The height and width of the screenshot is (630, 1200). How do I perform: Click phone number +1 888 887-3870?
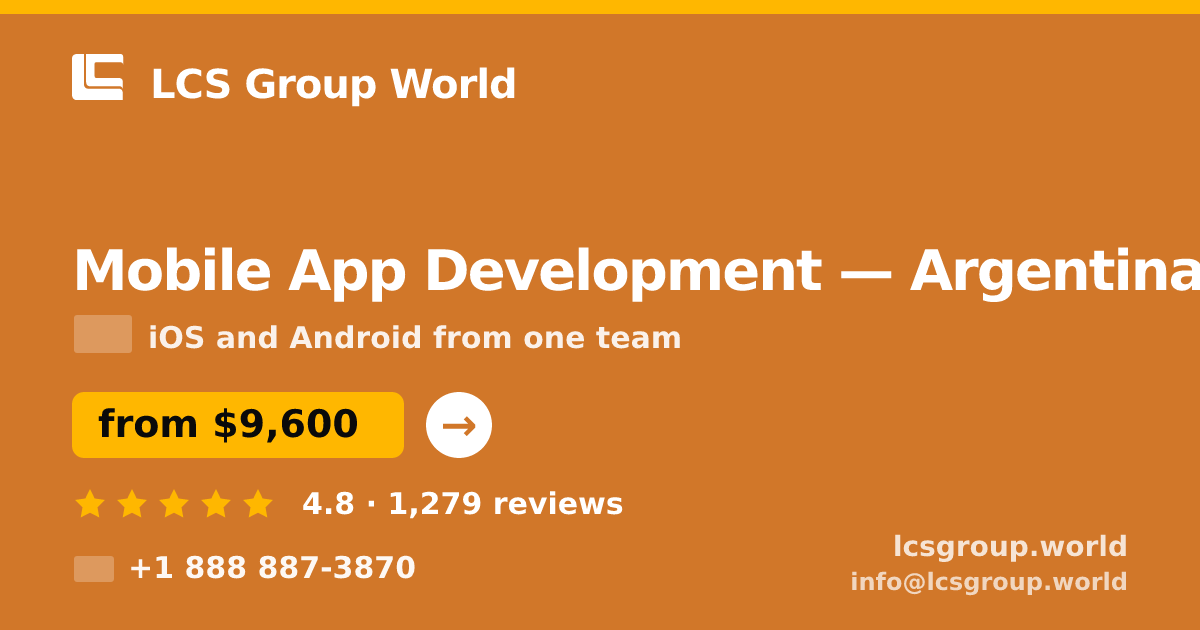click(x=272, y=568)
